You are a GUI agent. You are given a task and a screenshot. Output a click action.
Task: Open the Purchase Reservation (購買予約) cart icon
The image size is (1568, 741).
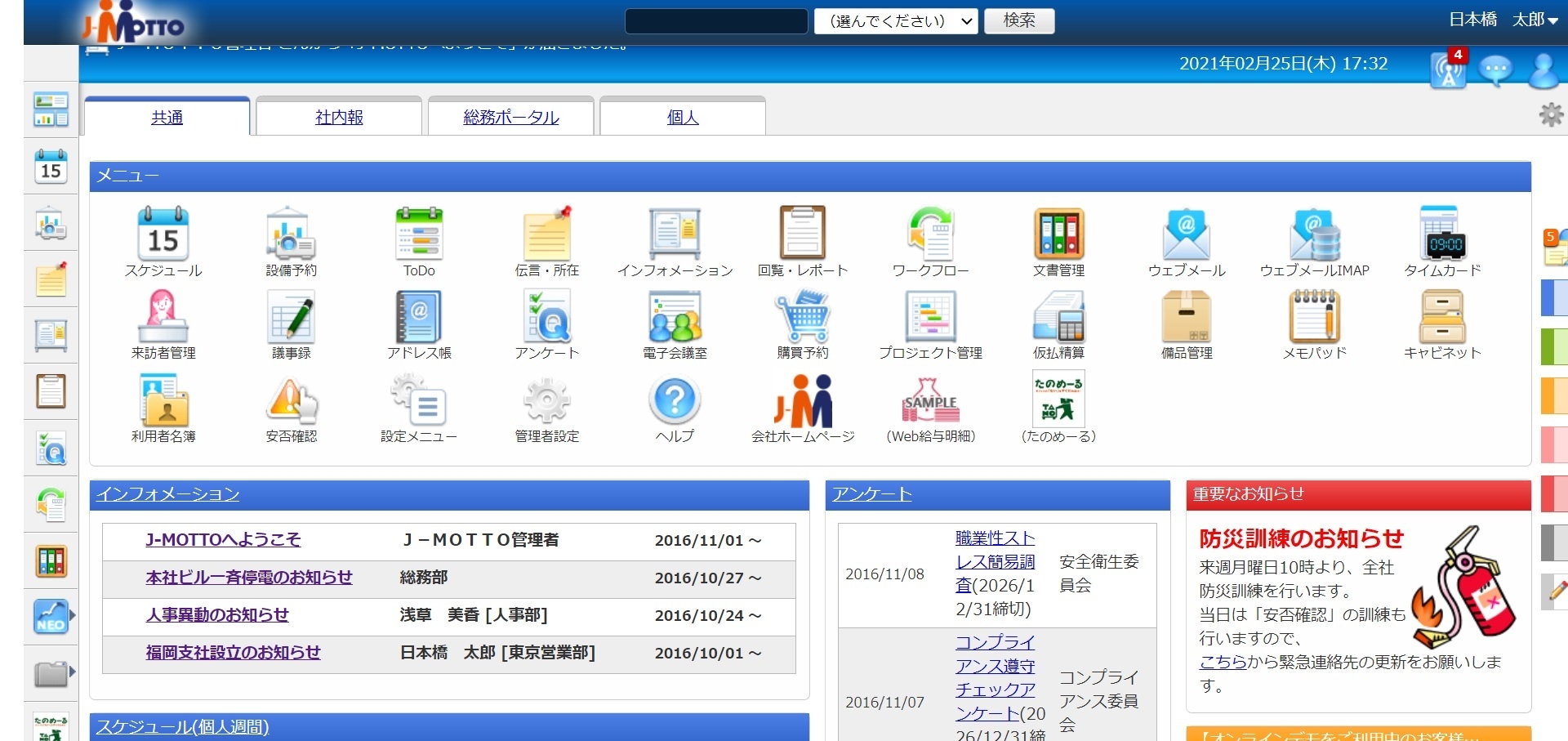[802, 317]
